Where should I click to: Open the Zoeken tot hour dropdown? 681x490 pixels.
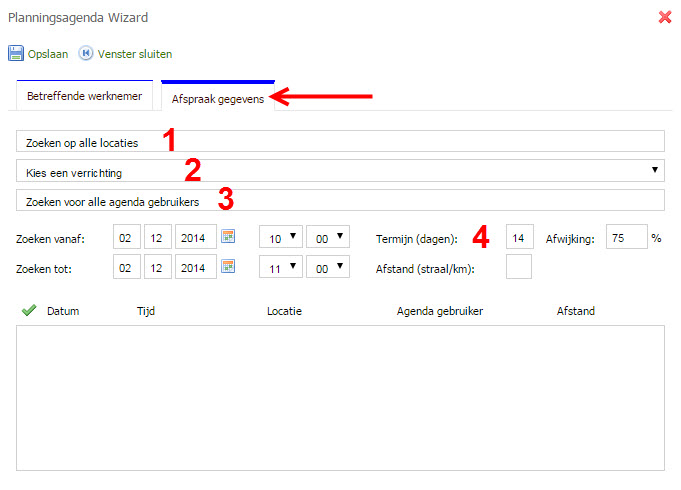280,267
